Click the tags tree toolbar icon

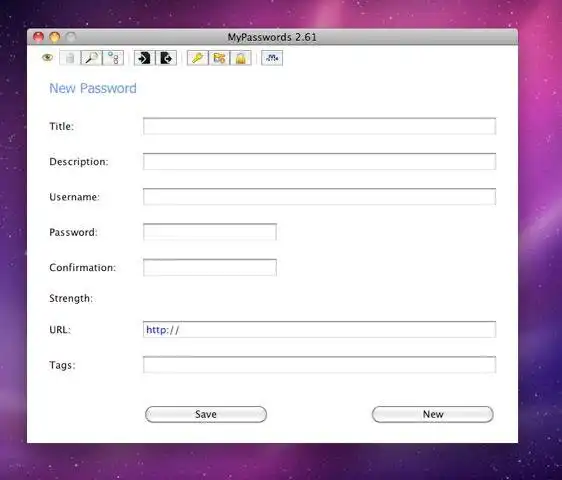click(x=113, y=58)
